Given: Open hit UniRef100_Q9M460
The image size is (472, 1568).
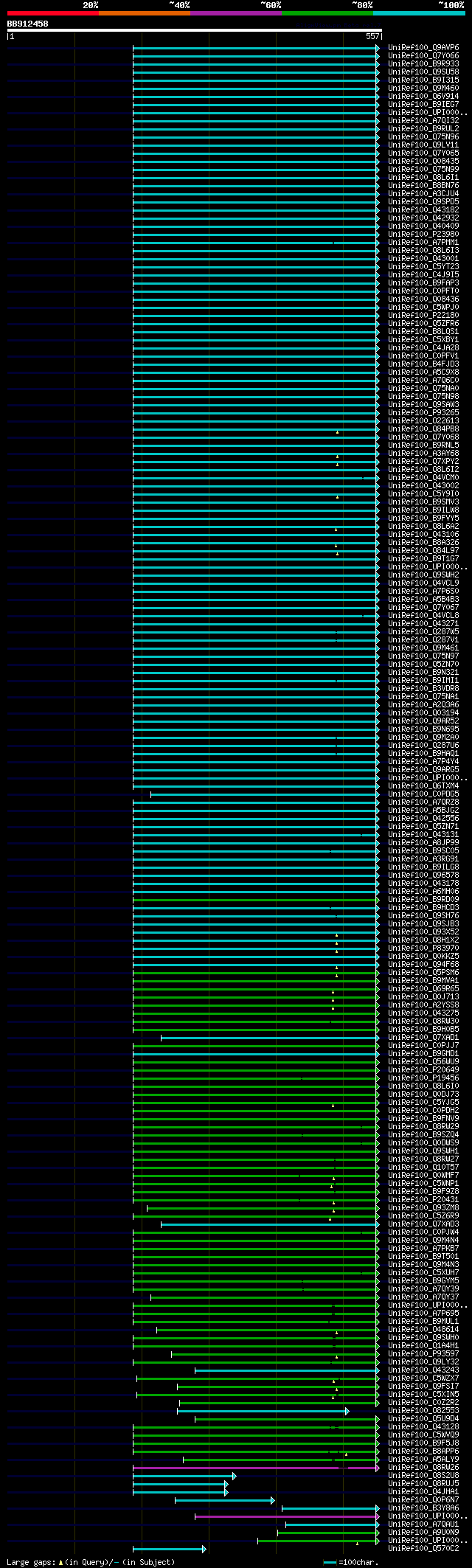Looking at the screenshot, I should 423,88.
